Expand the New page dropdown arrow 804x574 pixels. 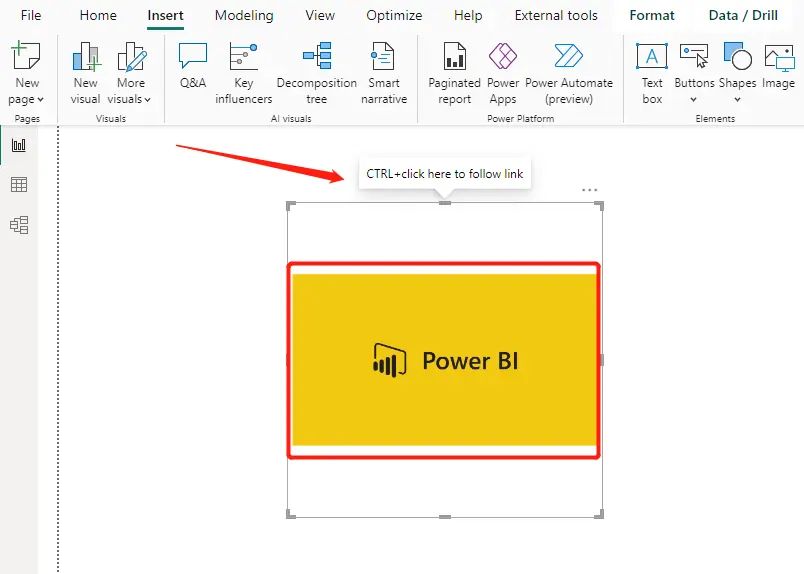pos(41,100)
